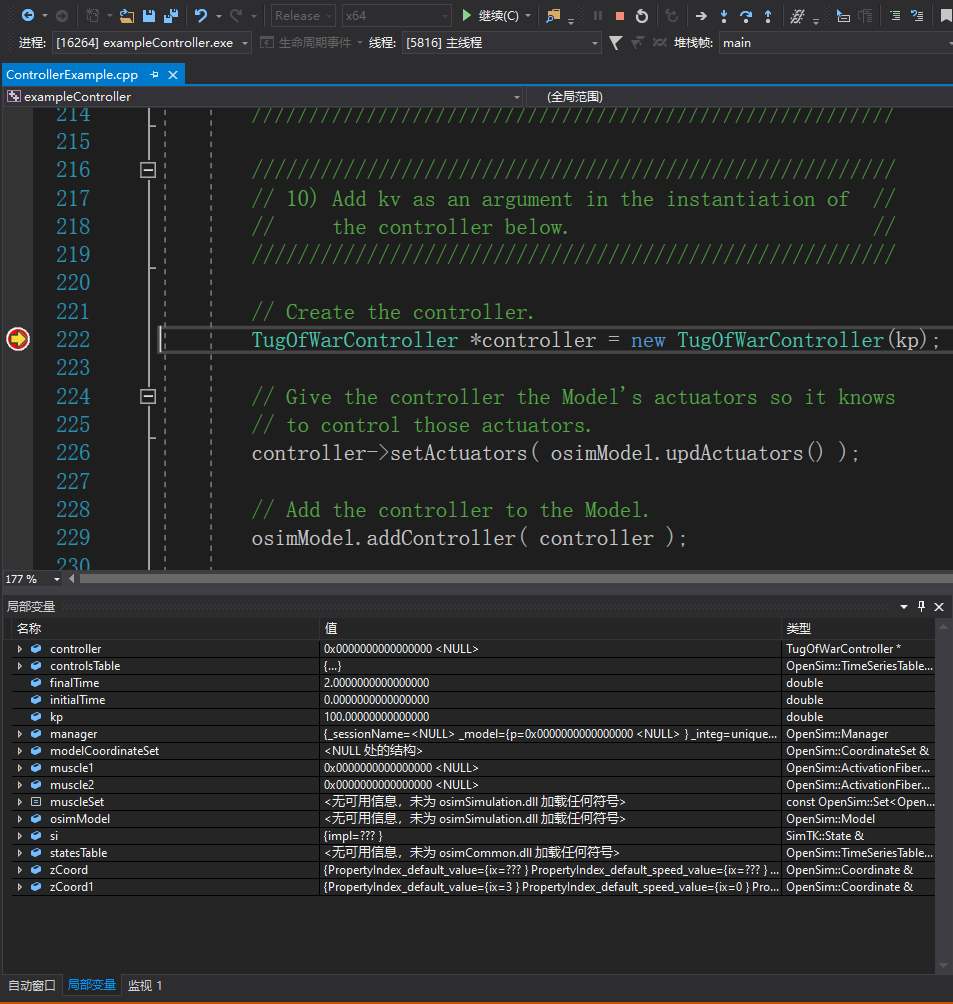953x1004 pixels.
Task: Open the 177 % zoom level dropdown
Action: point(57,579)
